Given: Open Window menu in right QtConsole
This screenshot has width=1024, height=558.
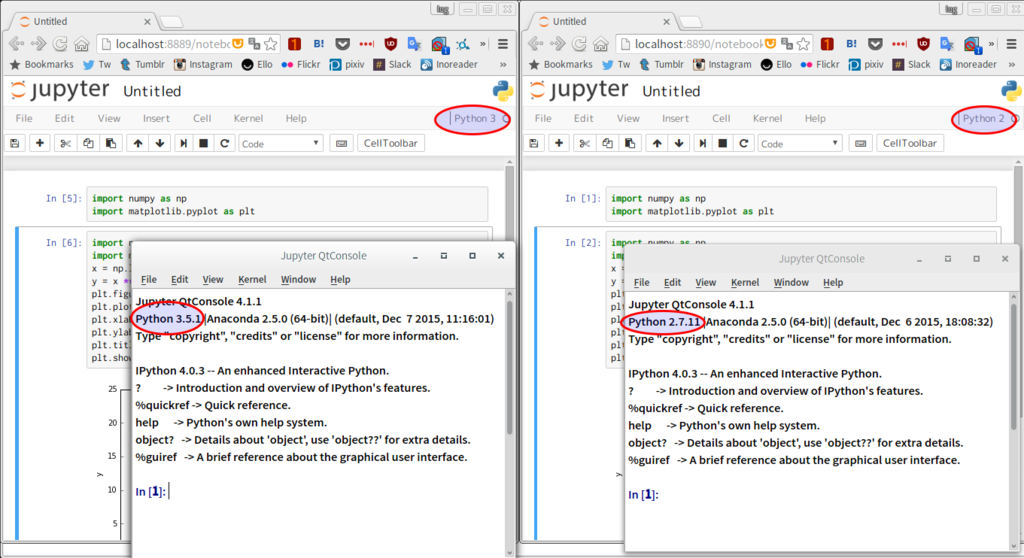Looking at the screenshot, I should click(x=791, y=282).
